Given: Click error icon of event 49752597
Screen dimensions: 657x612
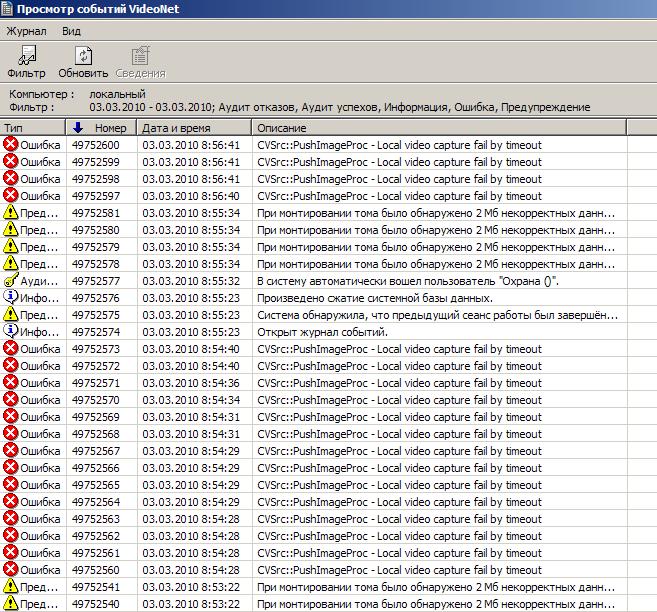Looking at the screenshot, I should (x=10, y=196).
